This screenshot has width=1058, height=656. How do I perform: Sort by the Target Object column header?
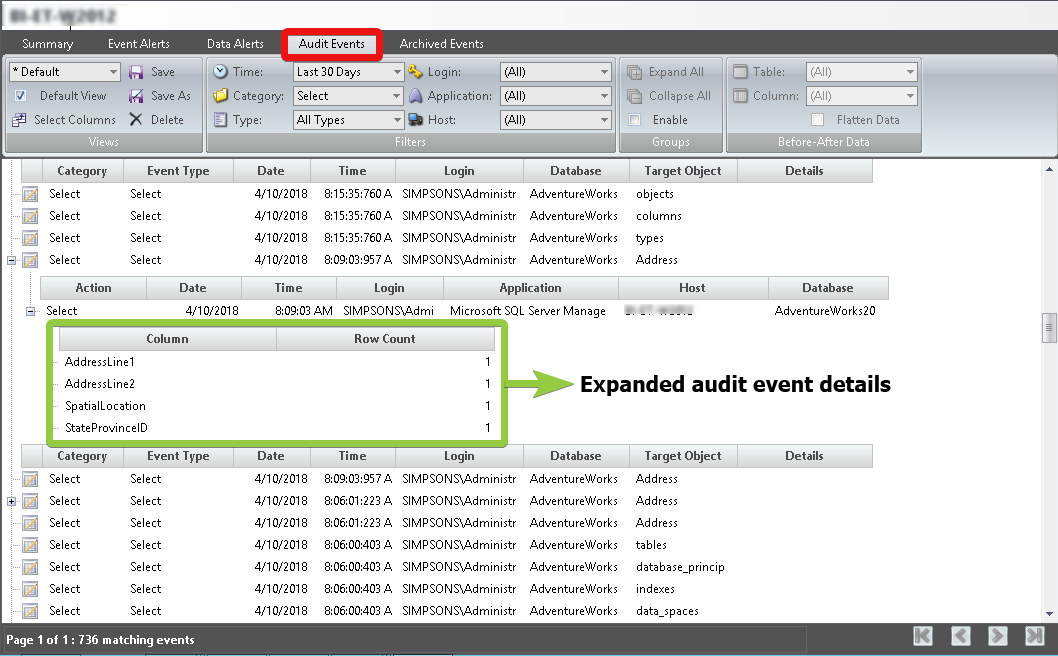(x=683, y=171)
